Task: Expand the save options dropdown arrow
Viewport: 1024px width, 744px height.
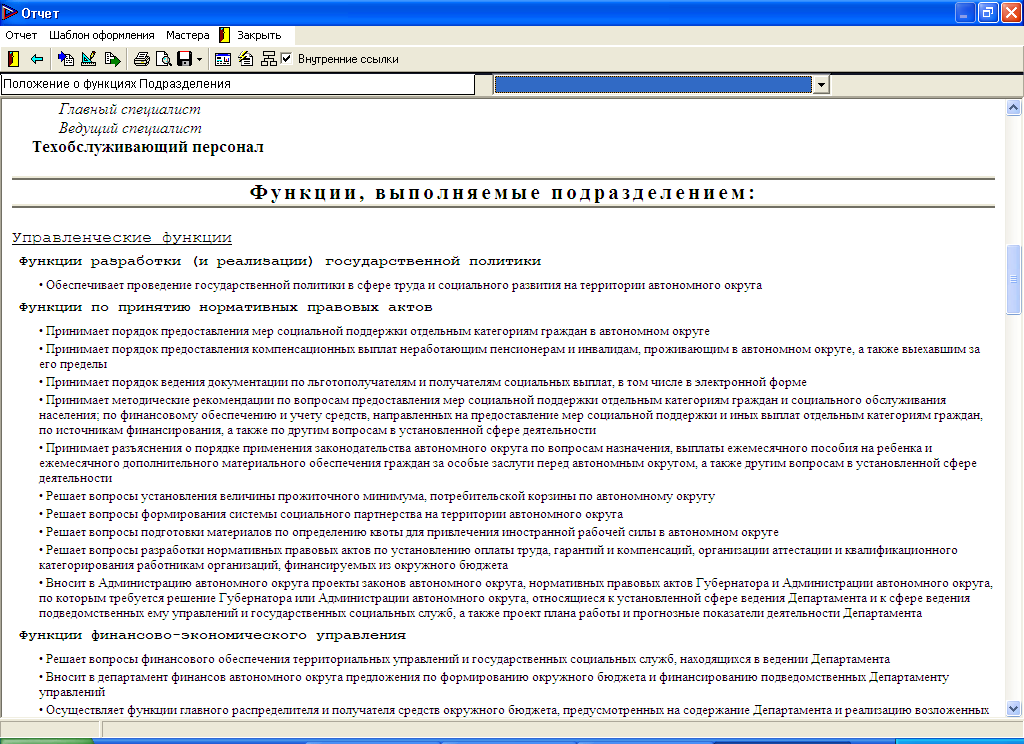Action: click(200, 59)
